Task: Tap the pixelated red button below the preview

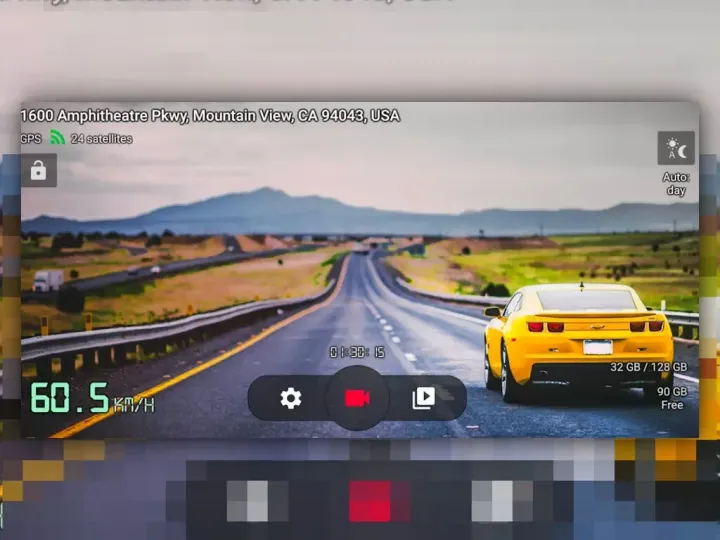Action: tap(370, 500)
